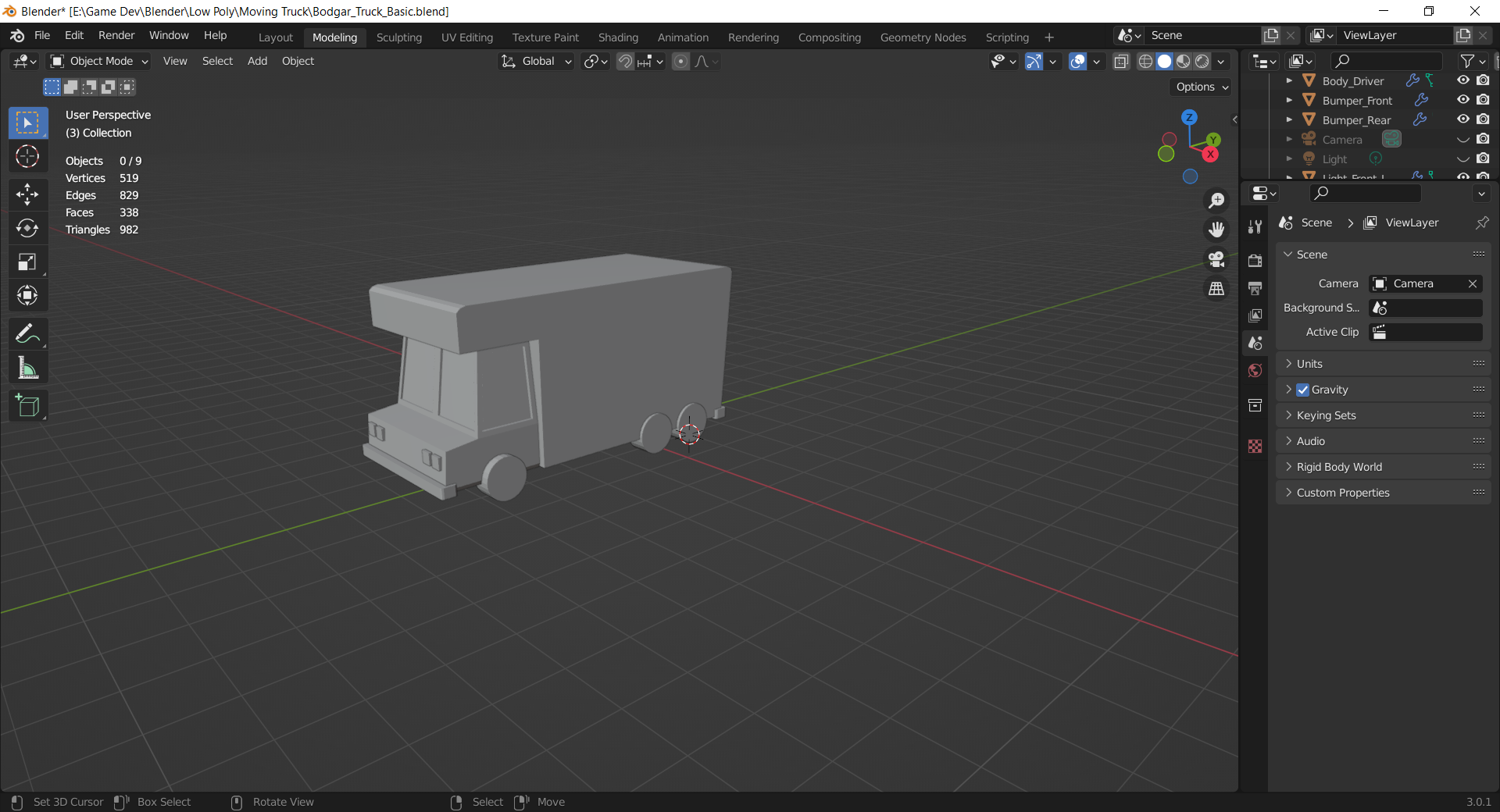The image size is (1500, 812).
Task: Select the Add Cube tool
Action: tap(27, 406)
